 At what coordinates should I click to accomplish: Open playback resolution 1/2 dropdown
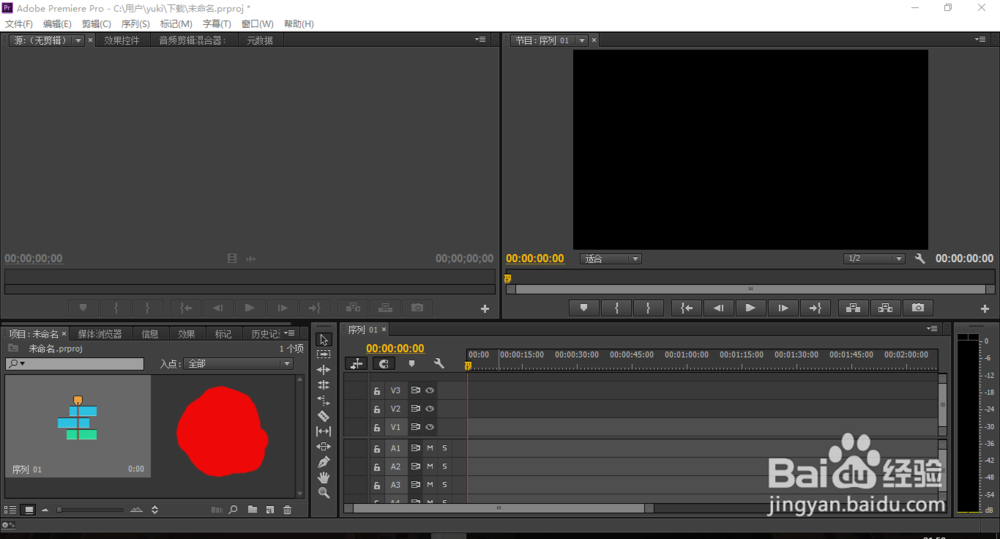coord(874,258)
